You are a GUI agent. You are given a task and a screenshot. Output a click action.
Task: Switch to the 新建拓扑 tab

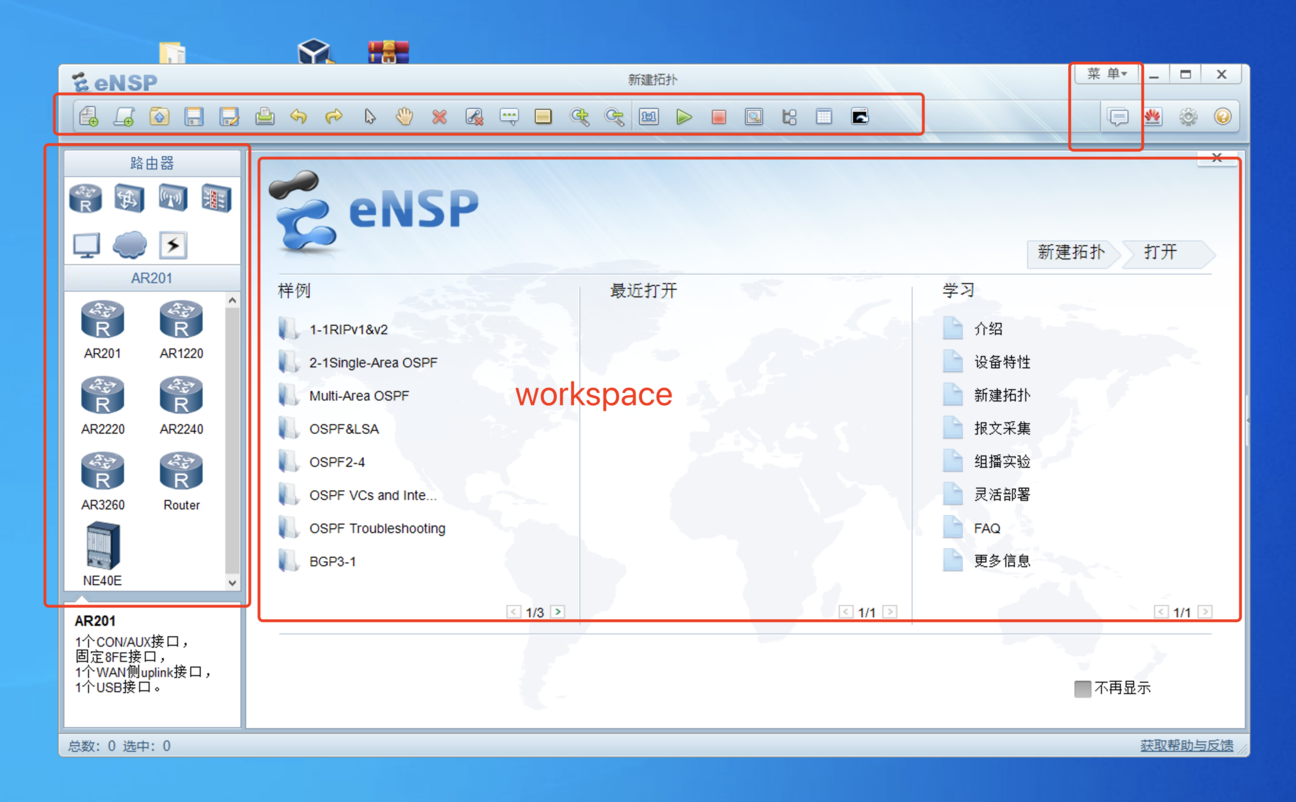coord(1068,254)
